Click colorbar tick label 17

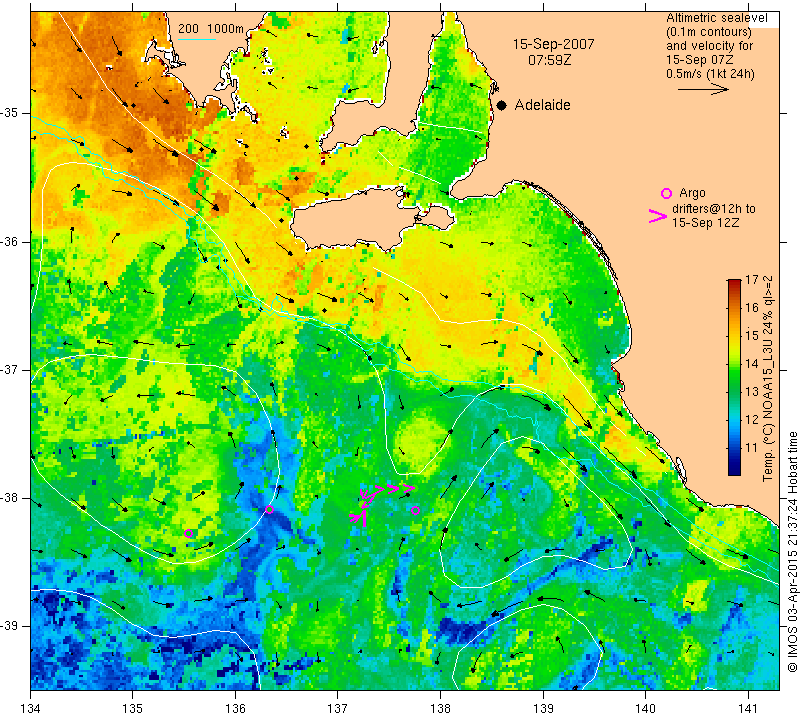[x=752, y=280]
